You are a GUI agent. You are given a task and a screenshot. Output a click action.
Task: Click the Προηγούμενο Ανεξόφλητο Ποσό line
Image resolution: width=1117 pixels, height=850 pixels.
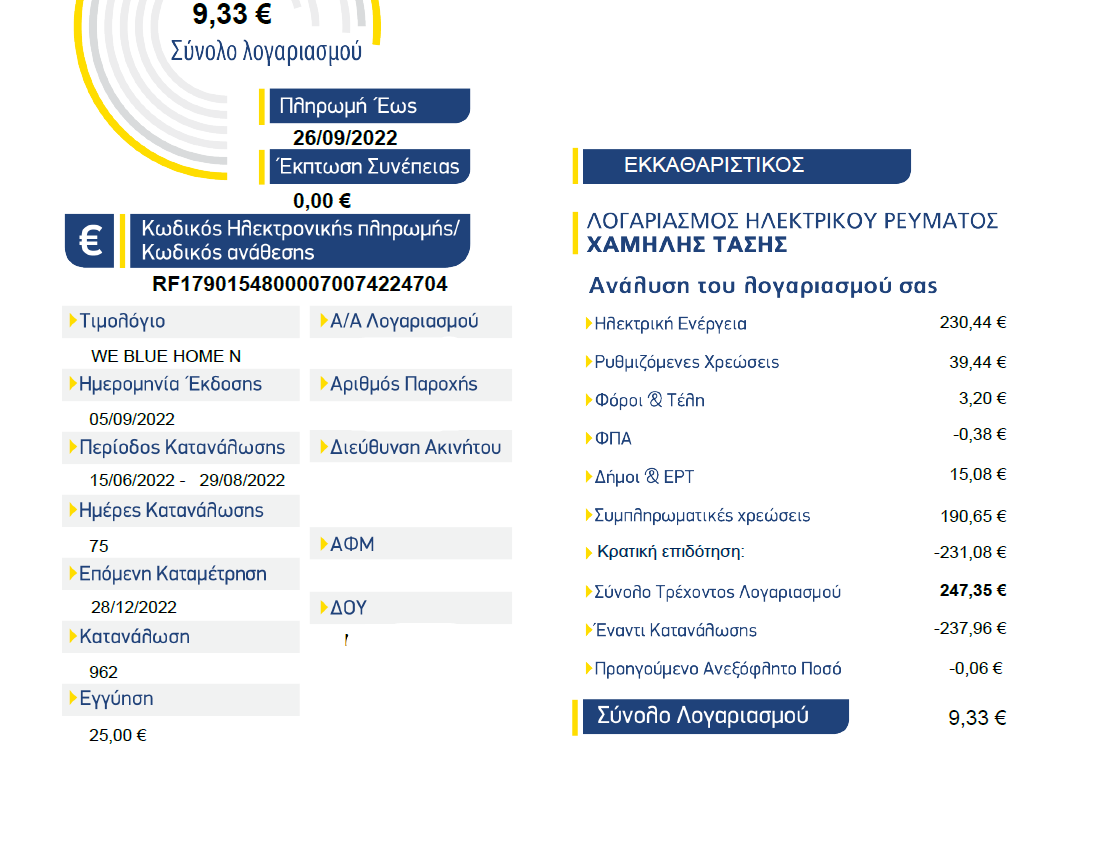pyautogui.click(x=718, y=669)
